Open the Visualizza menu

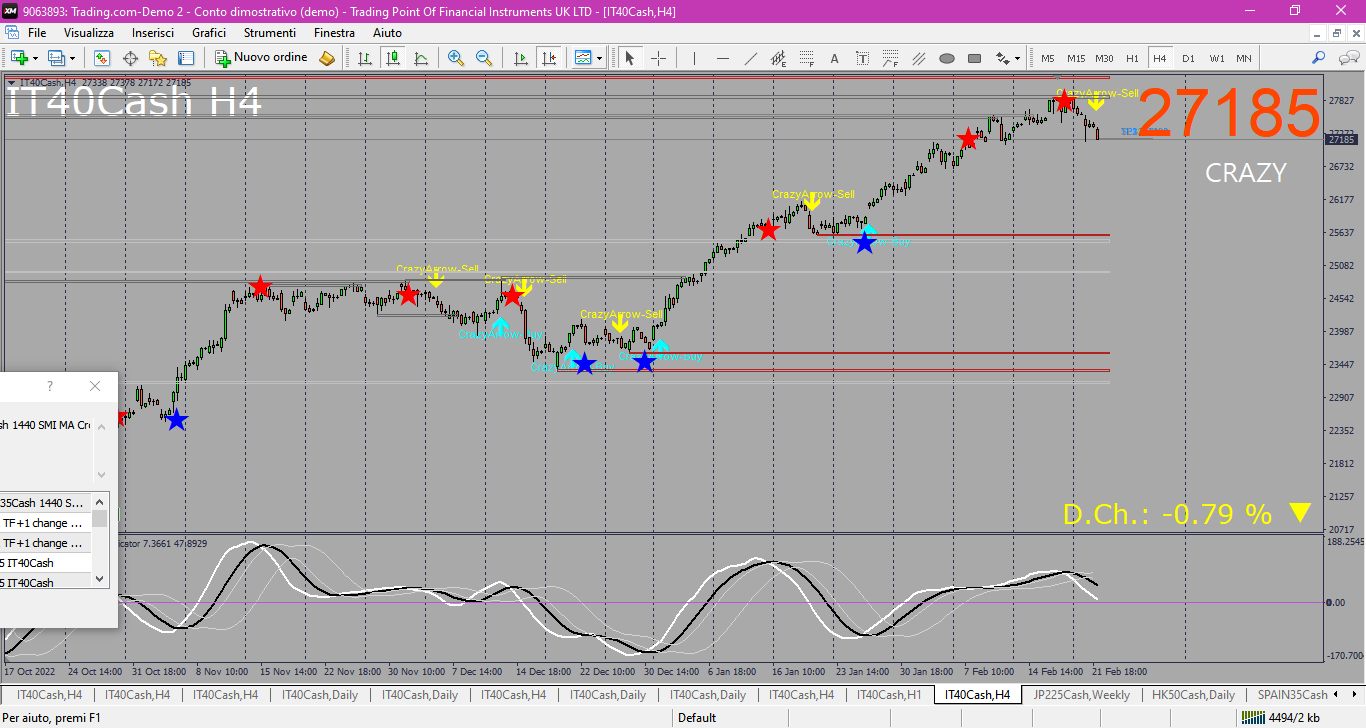89,33
